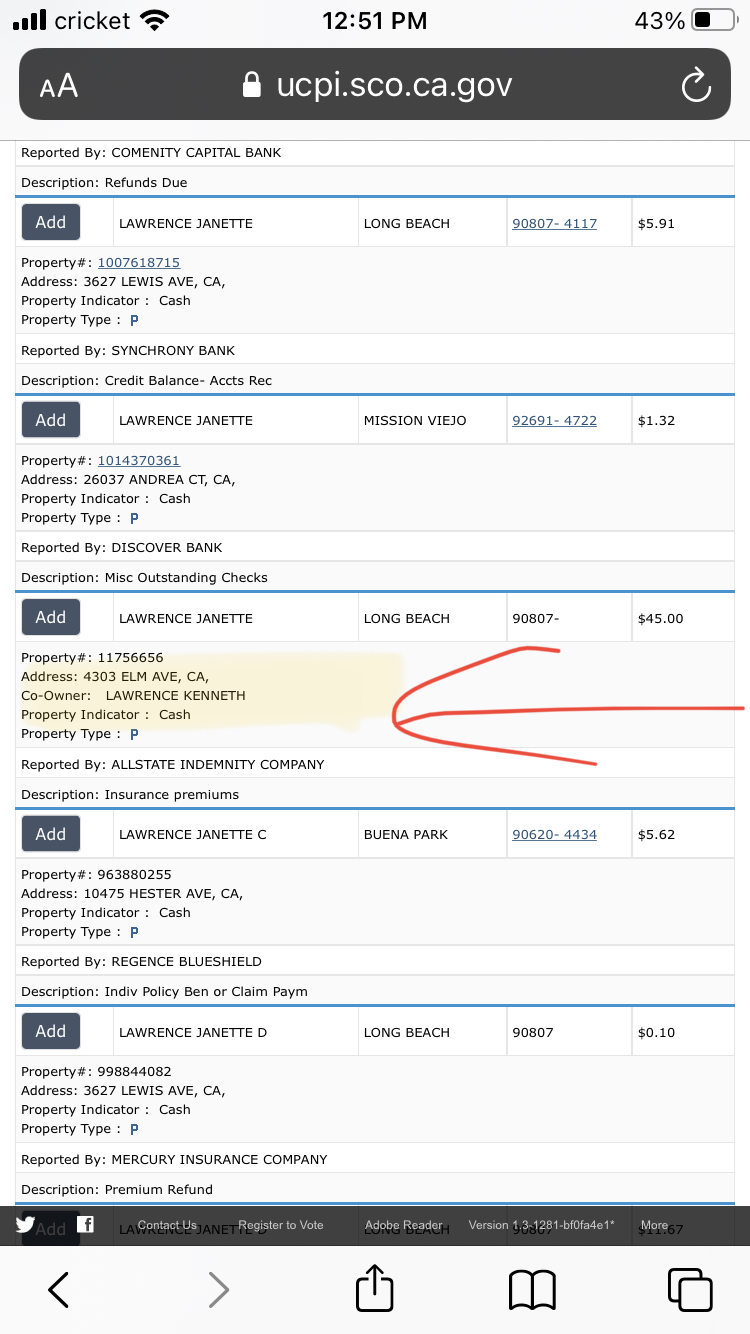Viewport: 750px width, 1334px height.
Task: Tap Property# 11756656 text
Action: (x=92, y=657)
